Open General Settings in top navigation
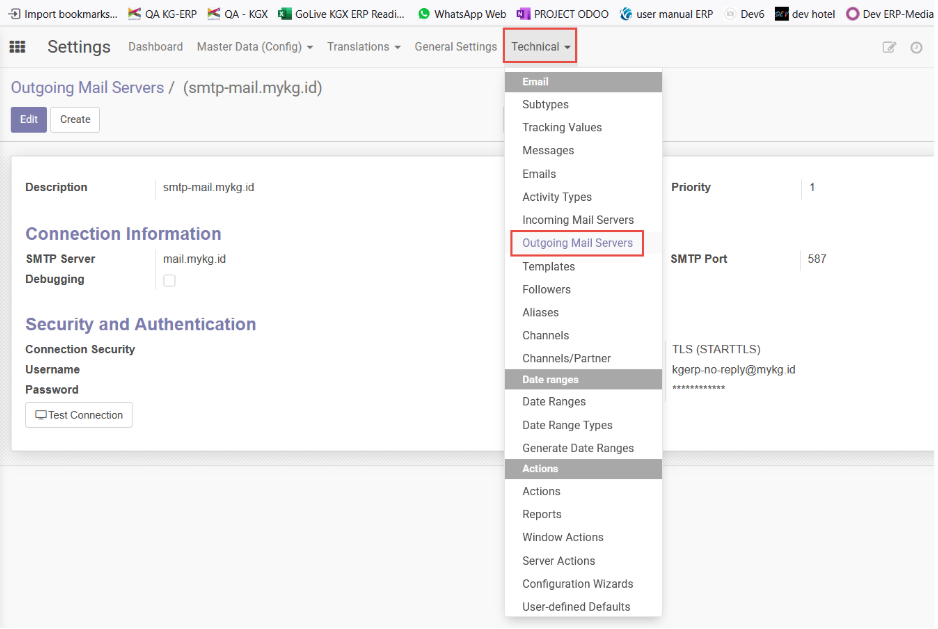 point(455,47)
